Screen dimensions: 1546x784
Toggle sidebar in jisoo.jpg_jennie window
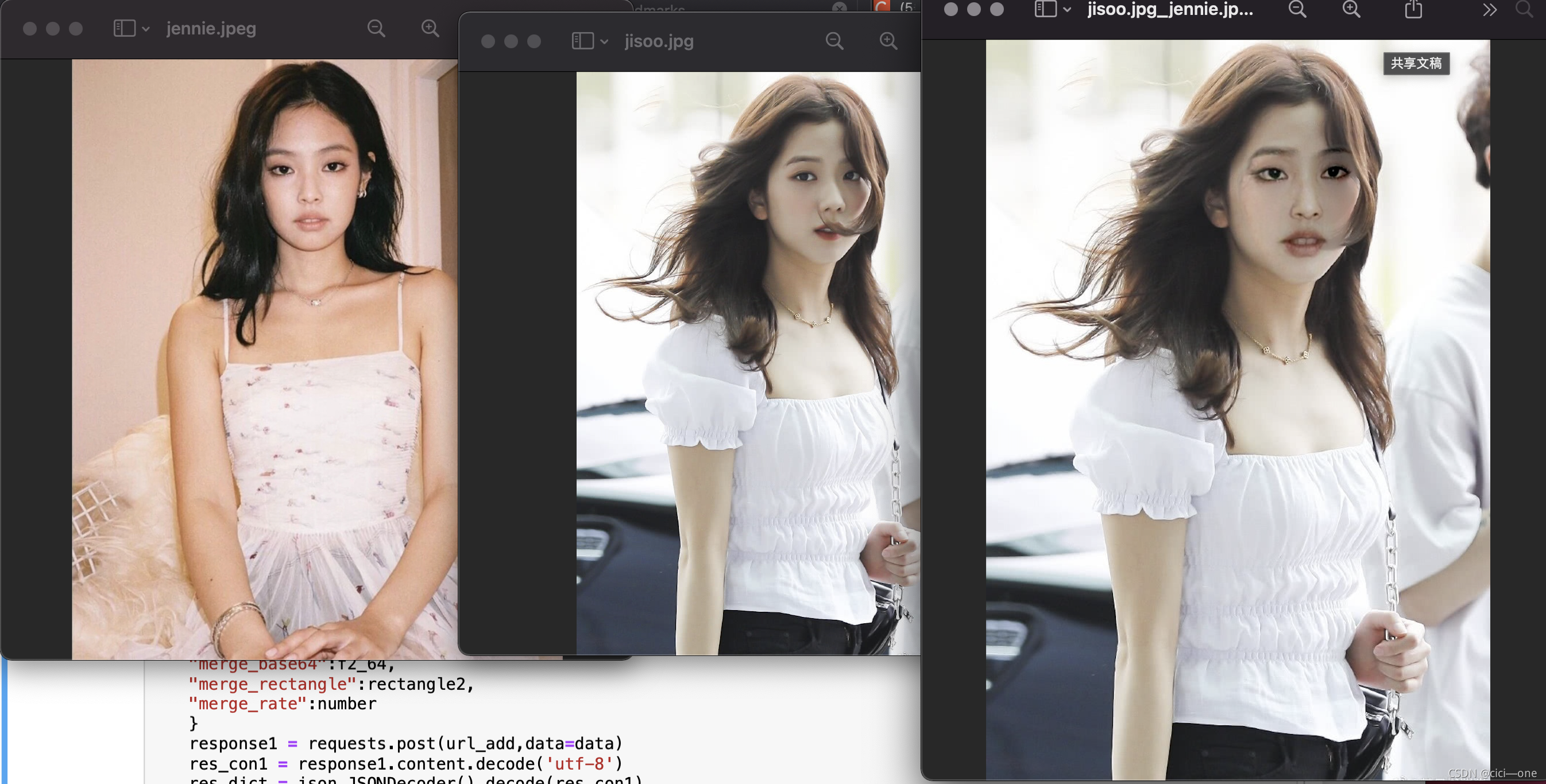(1045, 9)
